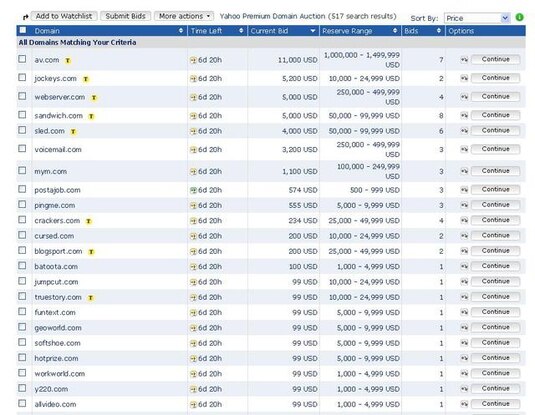This screenshot has height=415, width=535.
Task: Sort by the Current Bid column
Action: click(x=283, y=31)
